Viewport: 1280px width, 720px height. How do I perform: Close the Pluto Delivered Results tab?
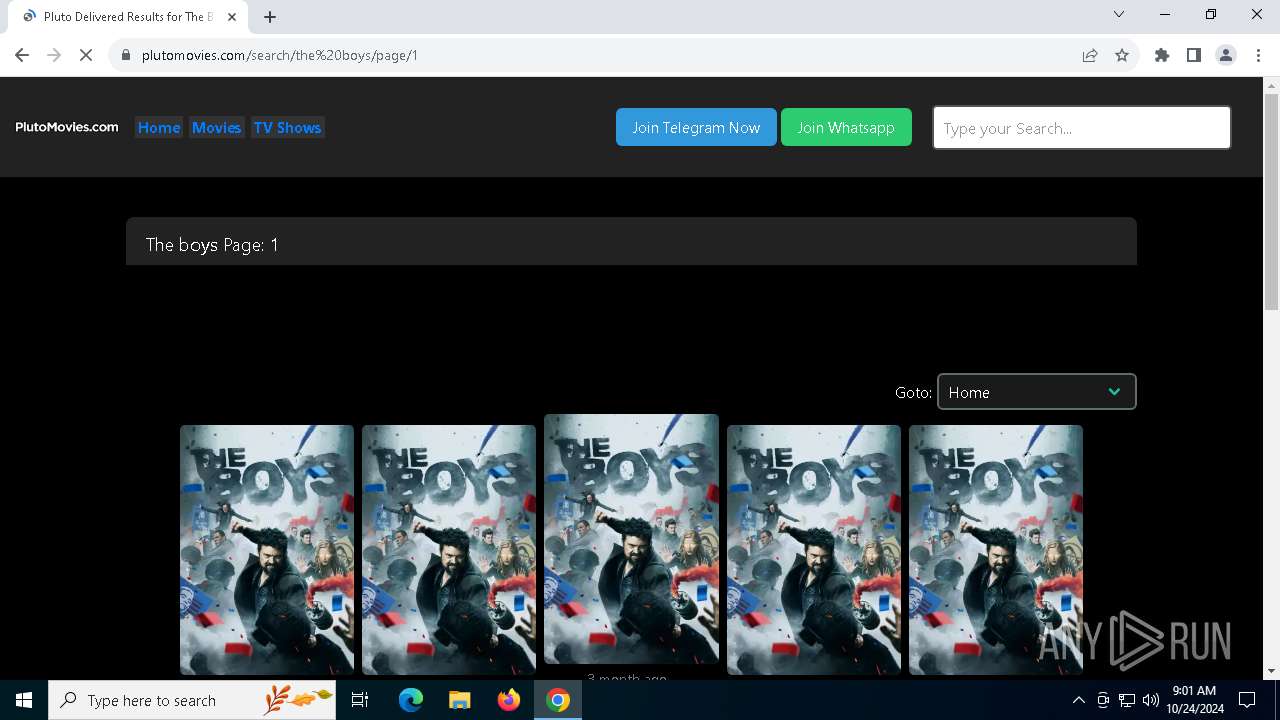(x=232, y=17)
